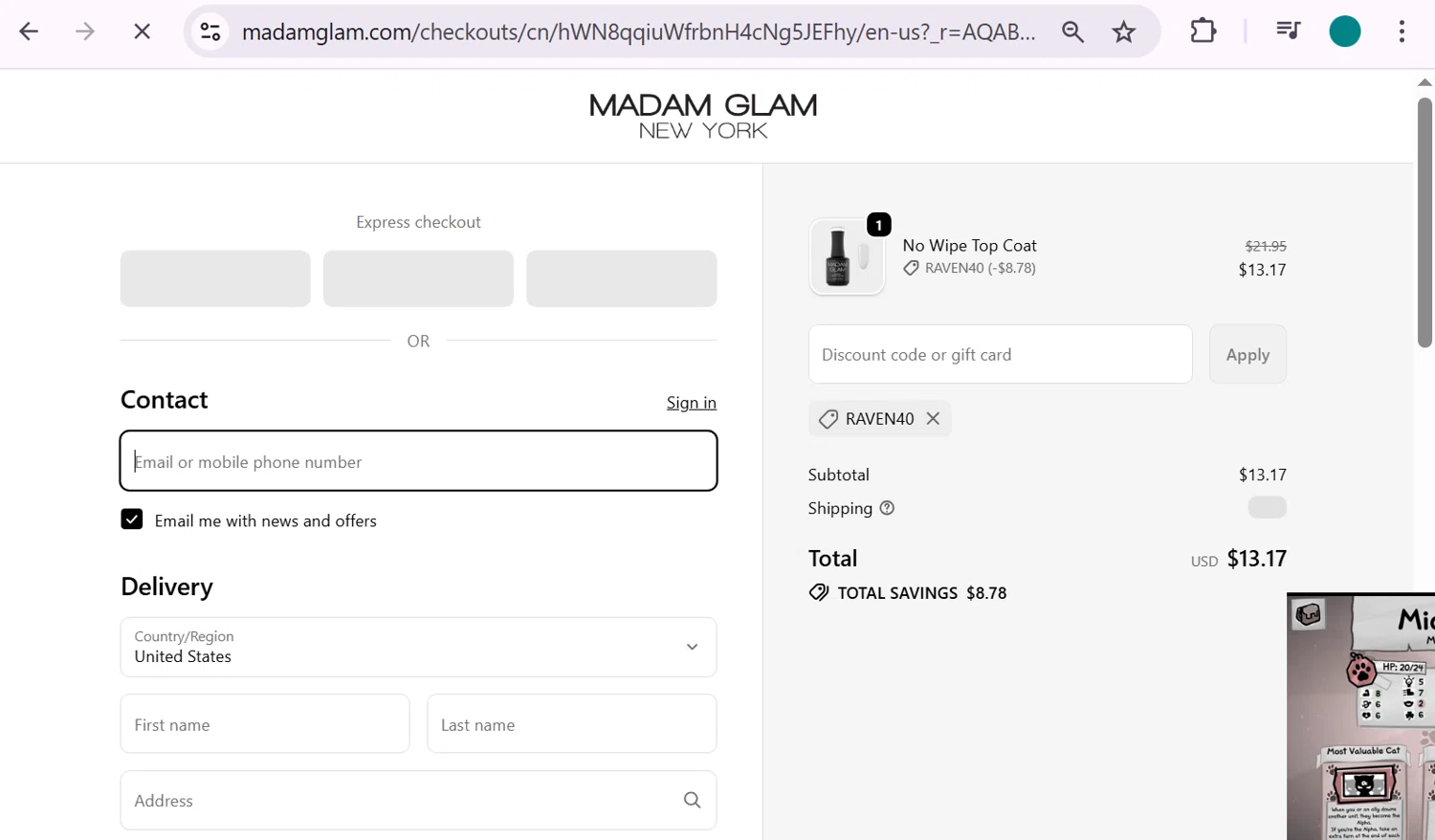
Task: Choose the first express checkout button
Action: coord(215,278)
